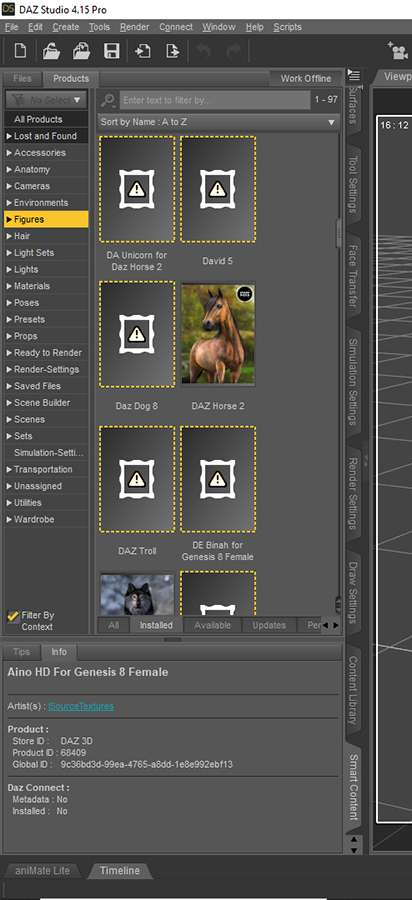Viewport: 412px width, 900px height.
Task: Open the Render Settings side tab
Action: pos(353,494)
